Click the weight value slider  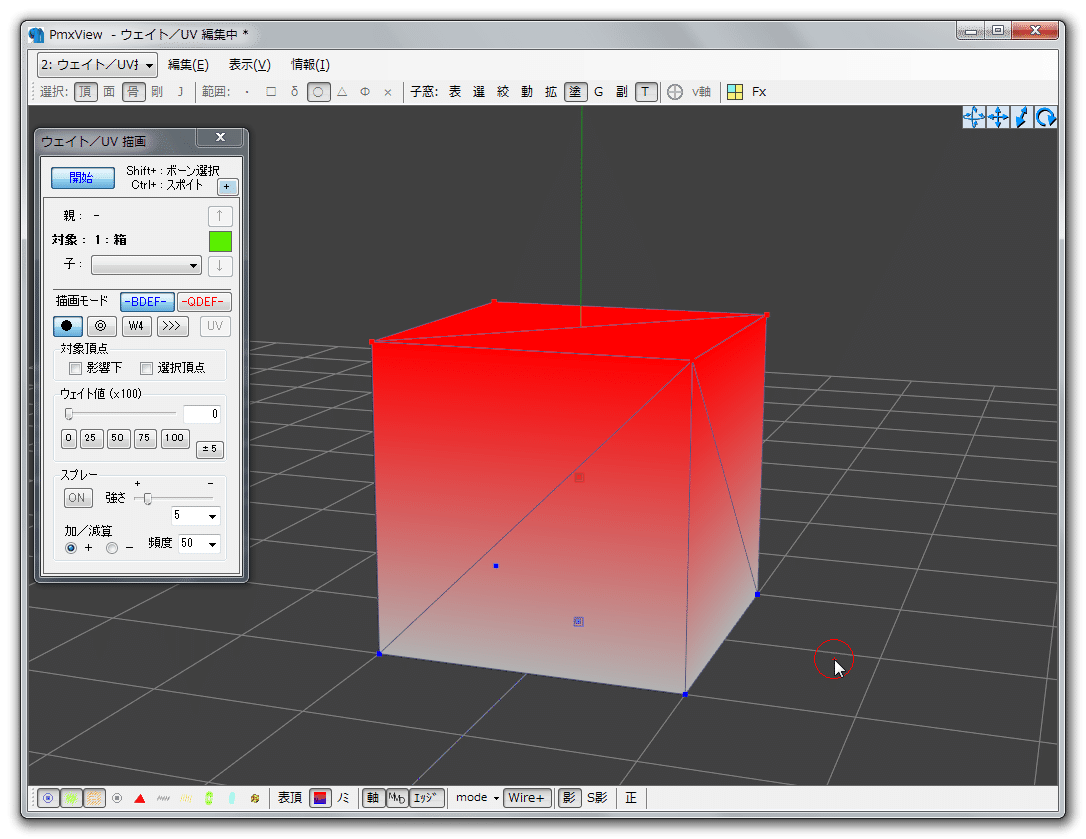pos(121,414)
